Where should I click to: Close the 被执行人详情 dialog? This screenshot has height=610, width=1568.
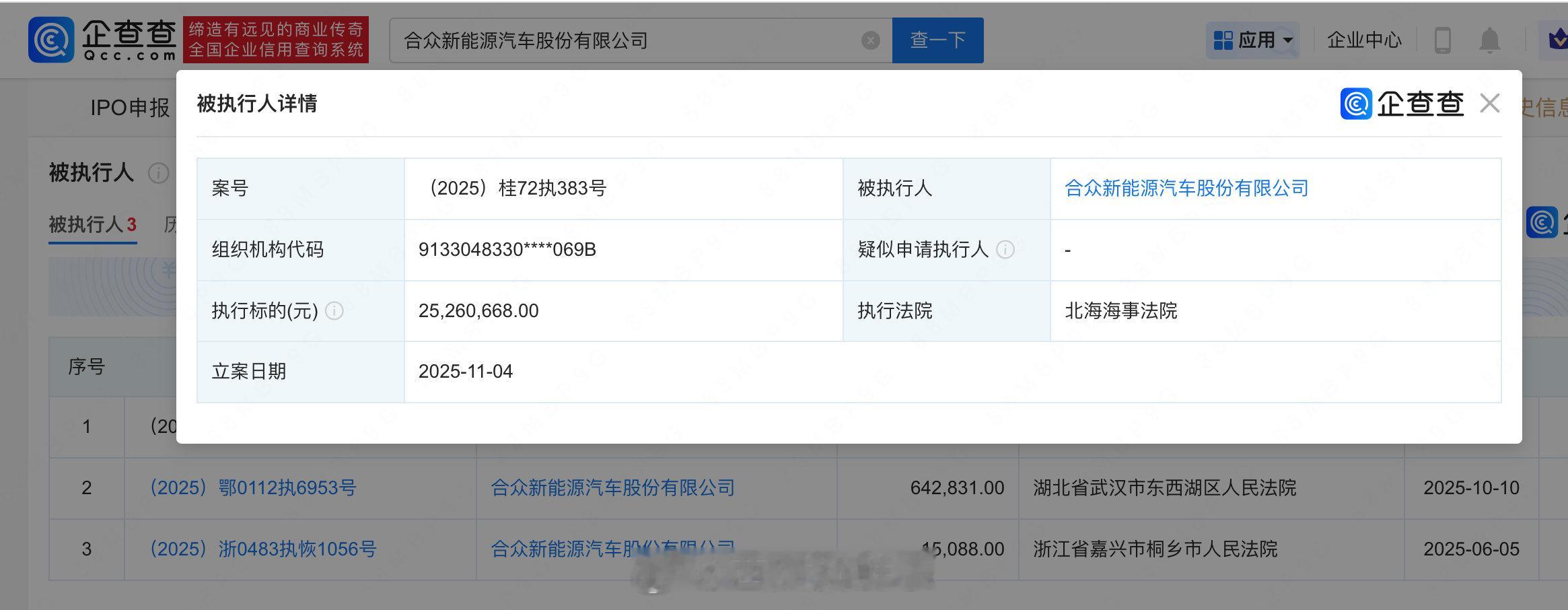(x=1490, y=104)
